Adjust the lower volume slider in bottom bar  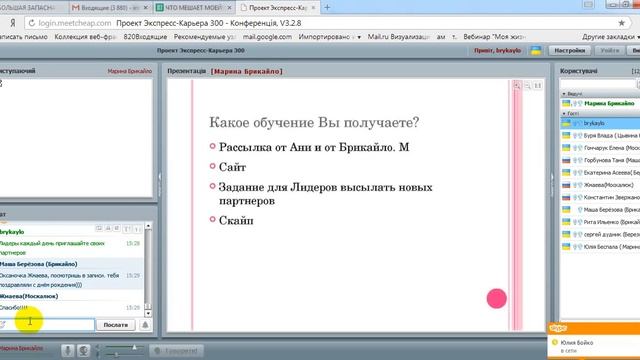coord(116,355)
